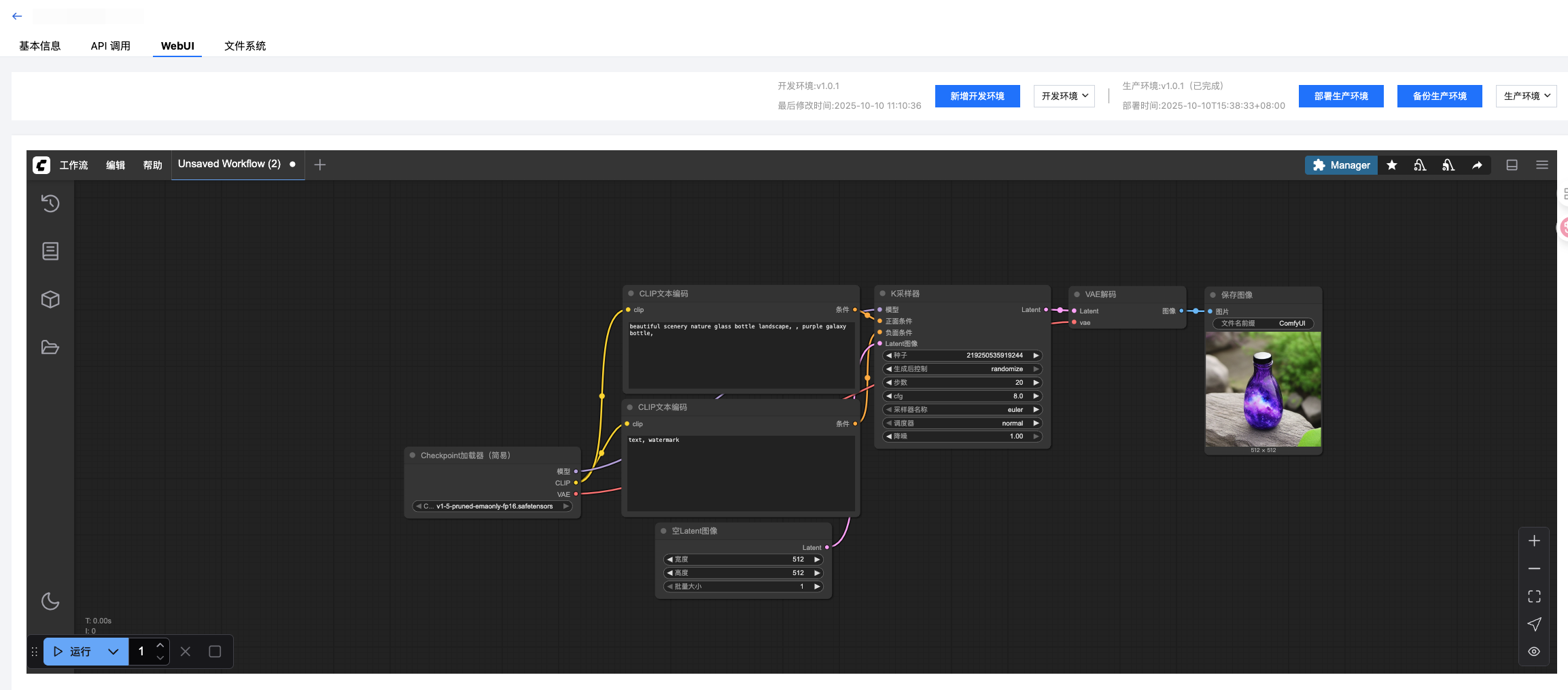Expand the 生产环境 dropdown

1526,96
